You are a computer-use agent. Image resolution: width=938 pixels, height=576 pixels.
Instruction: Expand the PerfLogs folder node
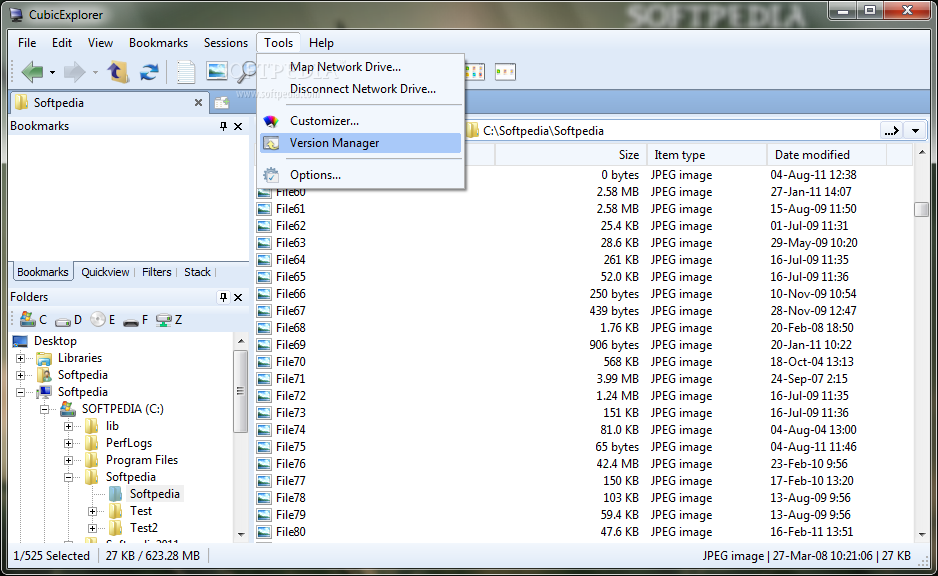point(68,443)
